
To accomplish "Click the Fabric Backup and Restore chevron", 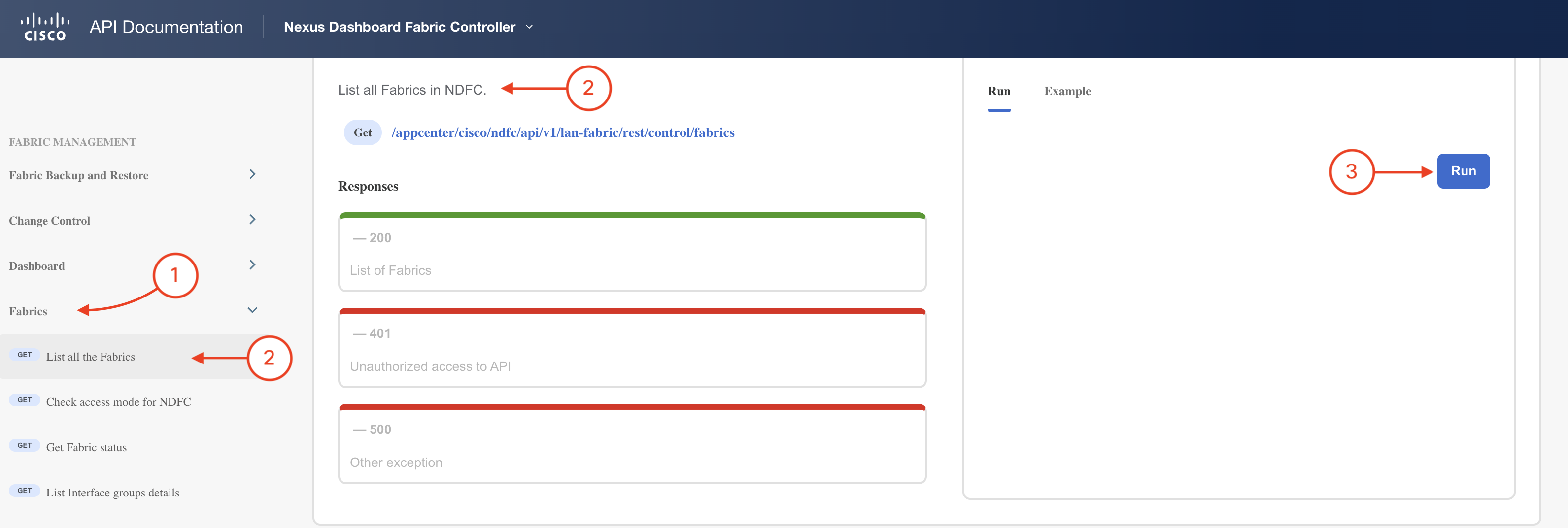I will (x=252, y=174).
